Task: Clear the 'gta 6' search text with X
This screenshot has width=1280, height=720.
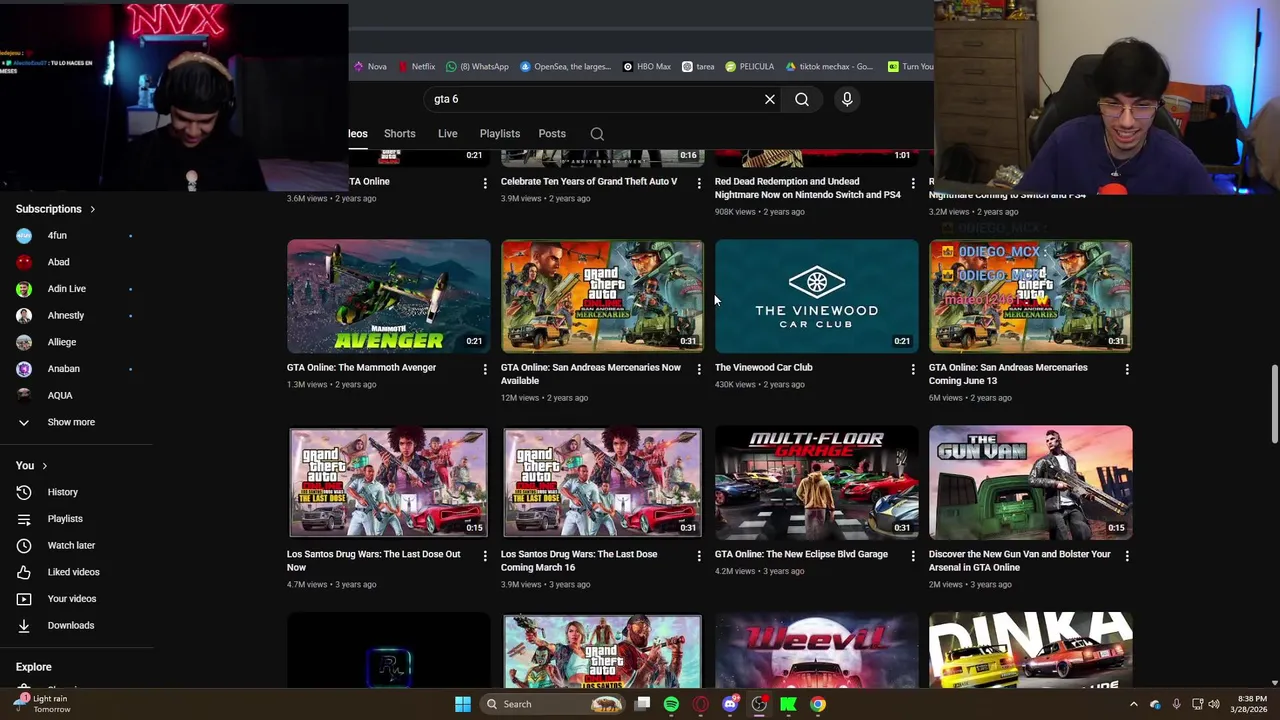Action: (x=770, y=99)
